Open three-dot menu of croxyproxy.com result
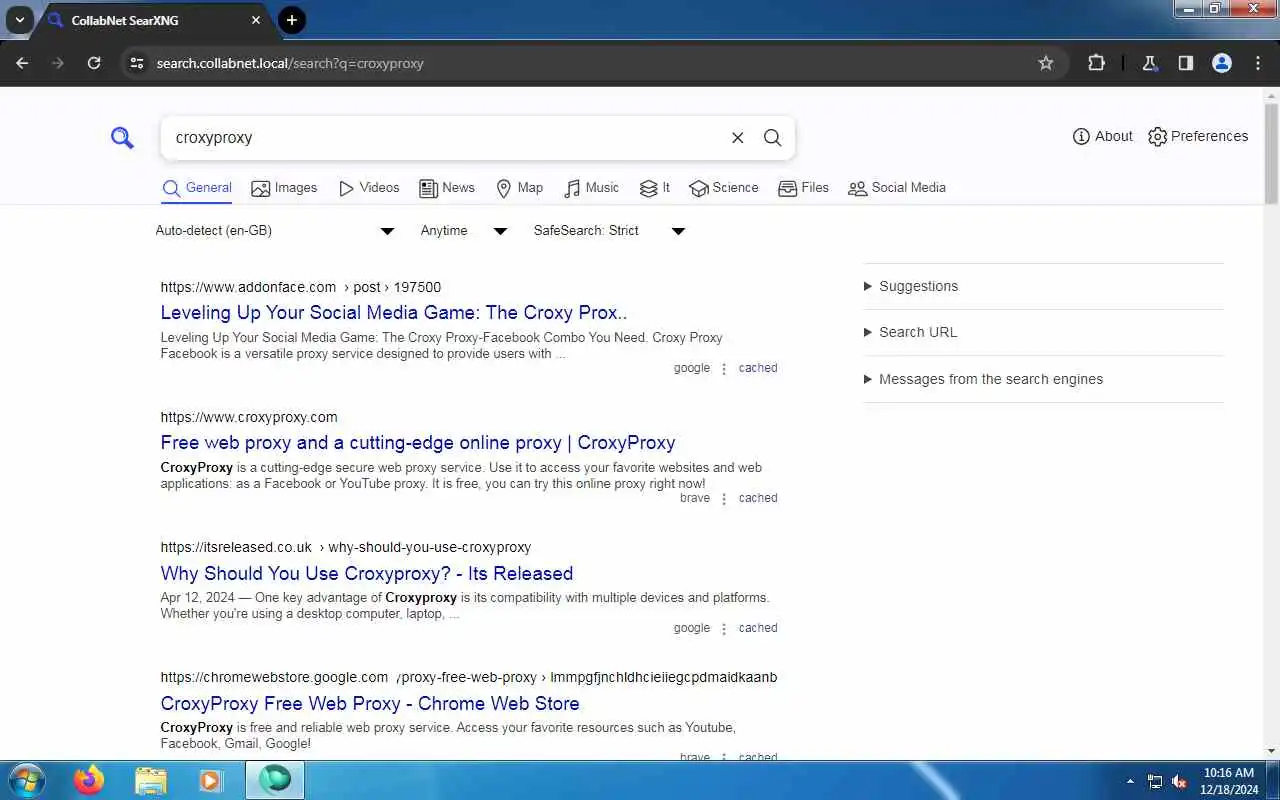This screenshot has width=1280, height=800. click(724, 499)
